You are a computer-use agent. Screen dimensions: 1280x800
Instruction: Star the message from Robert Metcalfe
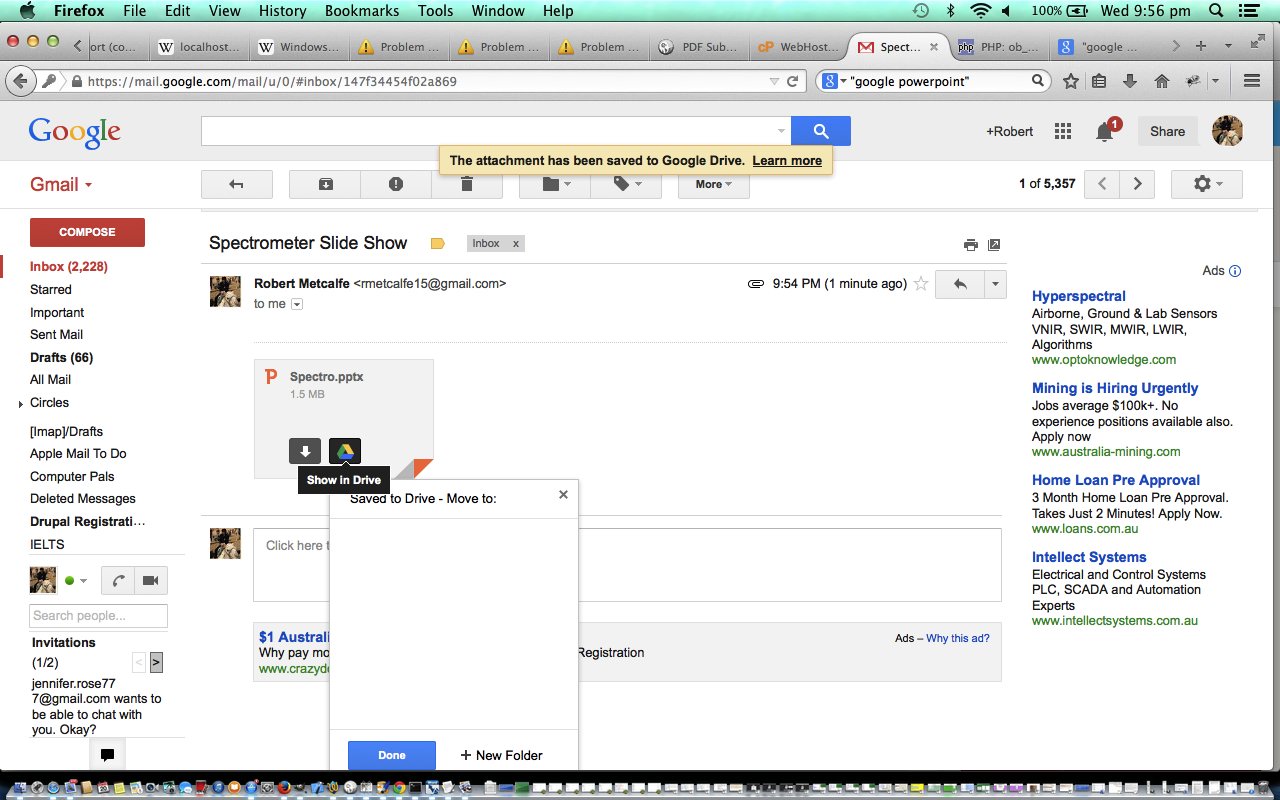921,284
